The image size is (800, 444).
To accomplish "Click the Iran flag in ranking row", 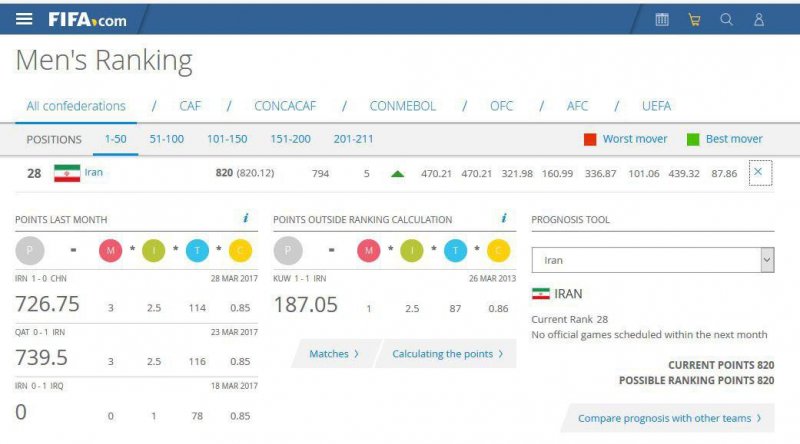I will point(67,173).
